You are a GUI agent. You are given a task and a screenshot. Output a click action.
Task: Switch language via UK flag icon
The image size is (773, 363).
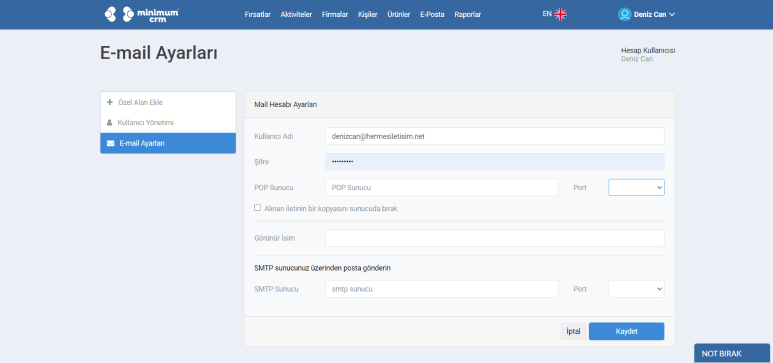pyautogui.click(x=561, y=14)
